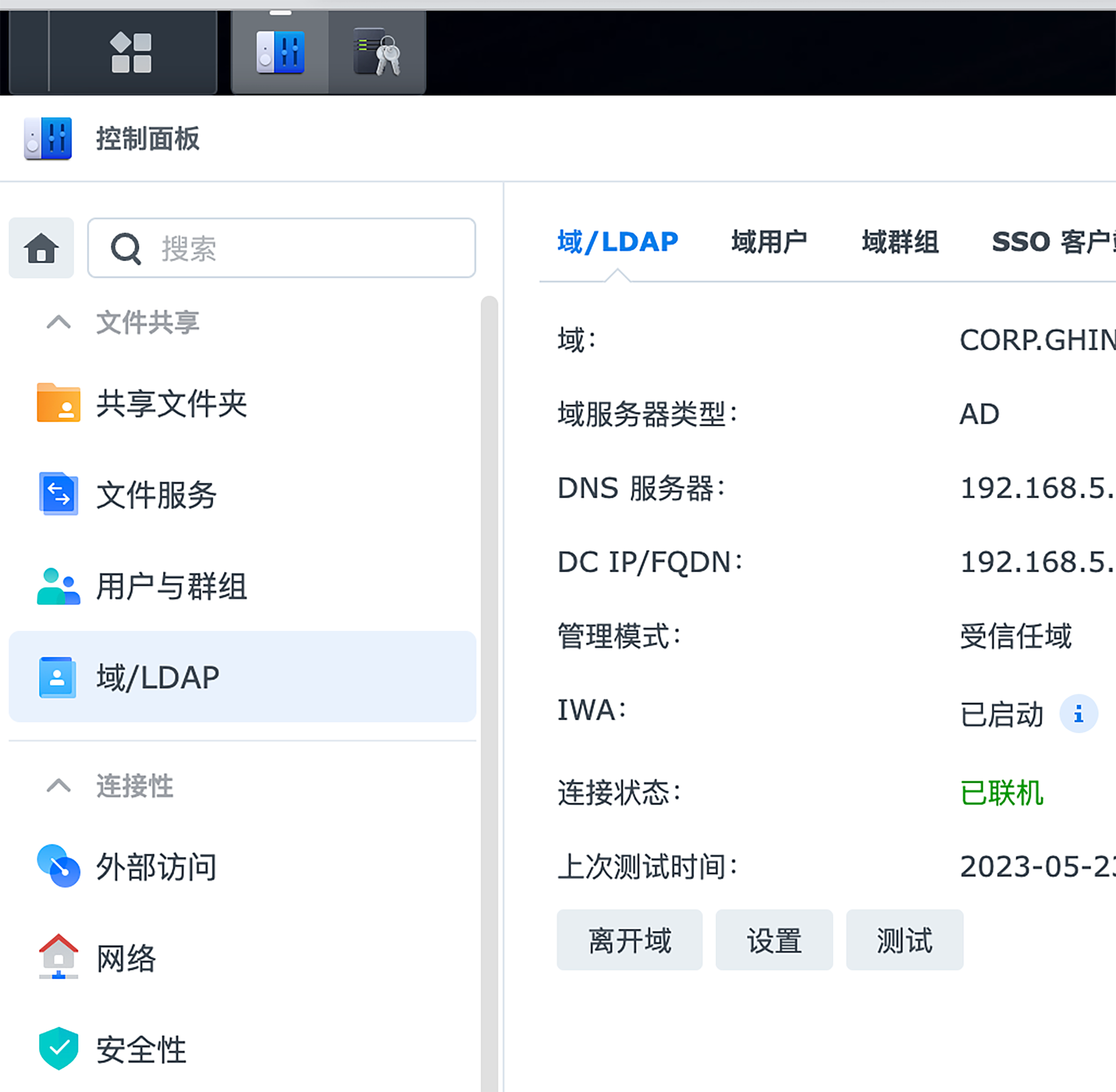Open 安全性 shield icon
1116x1092 pixels.
coord(58,1048)
